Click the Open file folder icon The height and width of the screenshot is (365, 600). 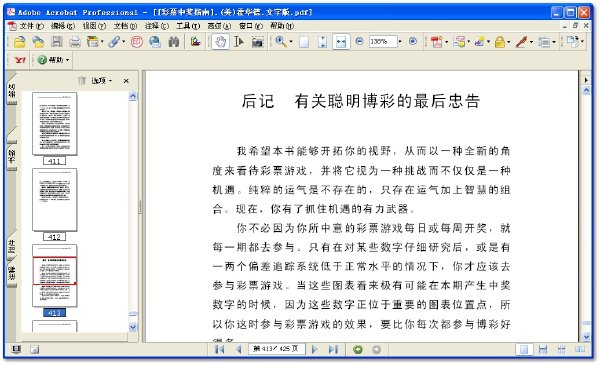click(19, 42)
